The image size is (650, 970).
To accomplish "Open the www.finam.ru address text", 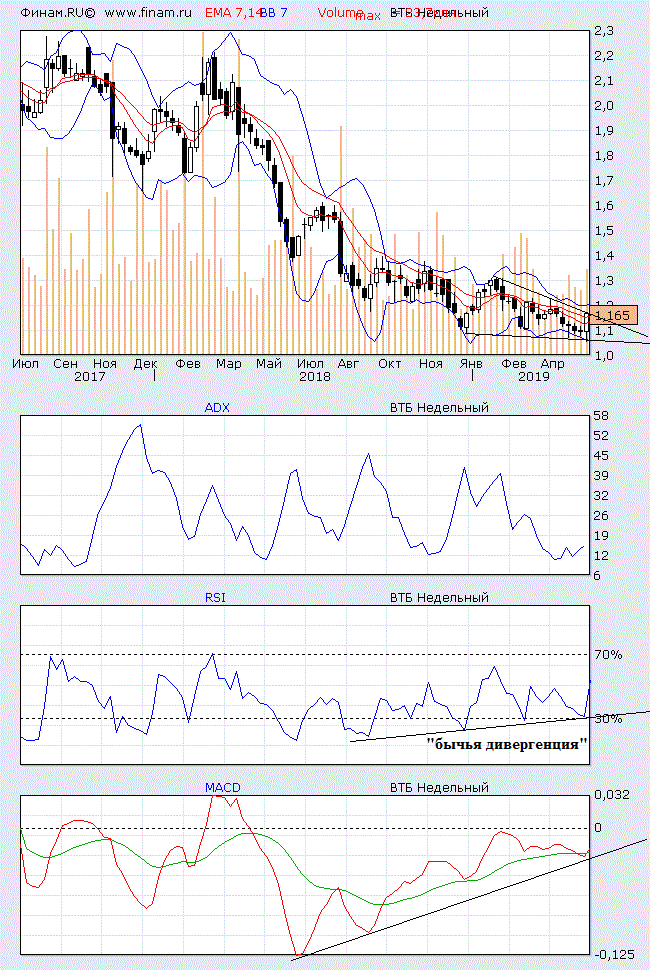I will [x=148, y=12].
